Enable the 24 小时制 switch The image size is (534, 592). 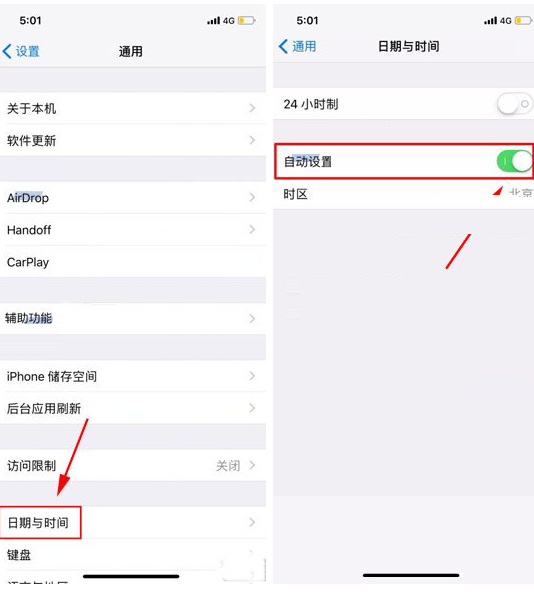click(x=515, y=103)
